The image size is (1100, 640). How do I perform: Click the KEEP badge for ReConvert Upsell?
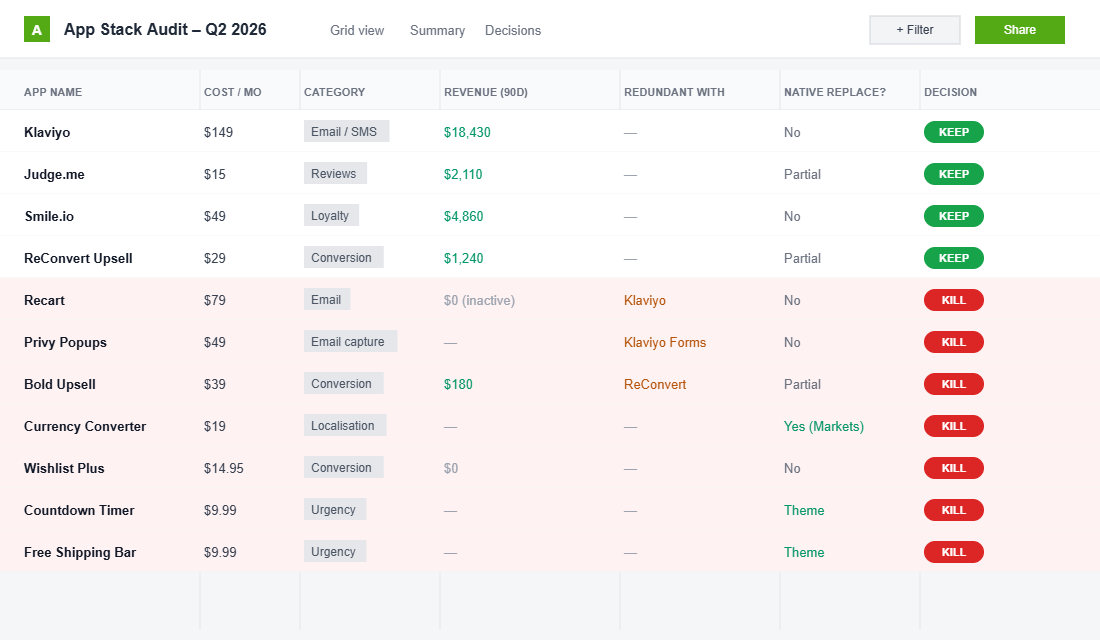coord(953,258)
